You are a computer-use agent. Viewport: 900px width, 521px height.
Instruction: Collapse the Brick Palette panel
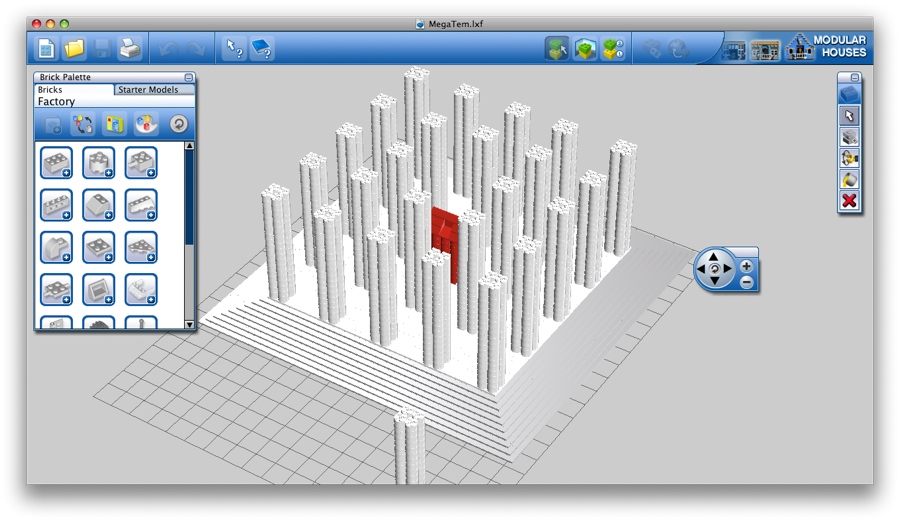pyautogui.click(x=188, y=77)
